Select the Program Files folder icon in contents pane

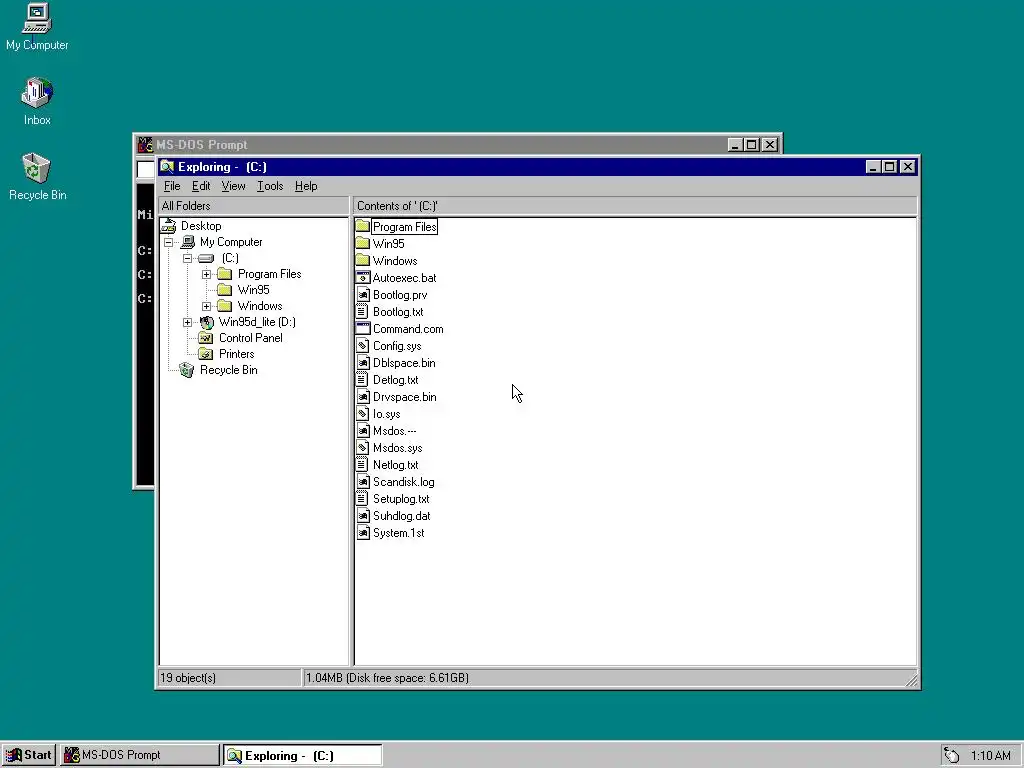(x=363, y=227)
